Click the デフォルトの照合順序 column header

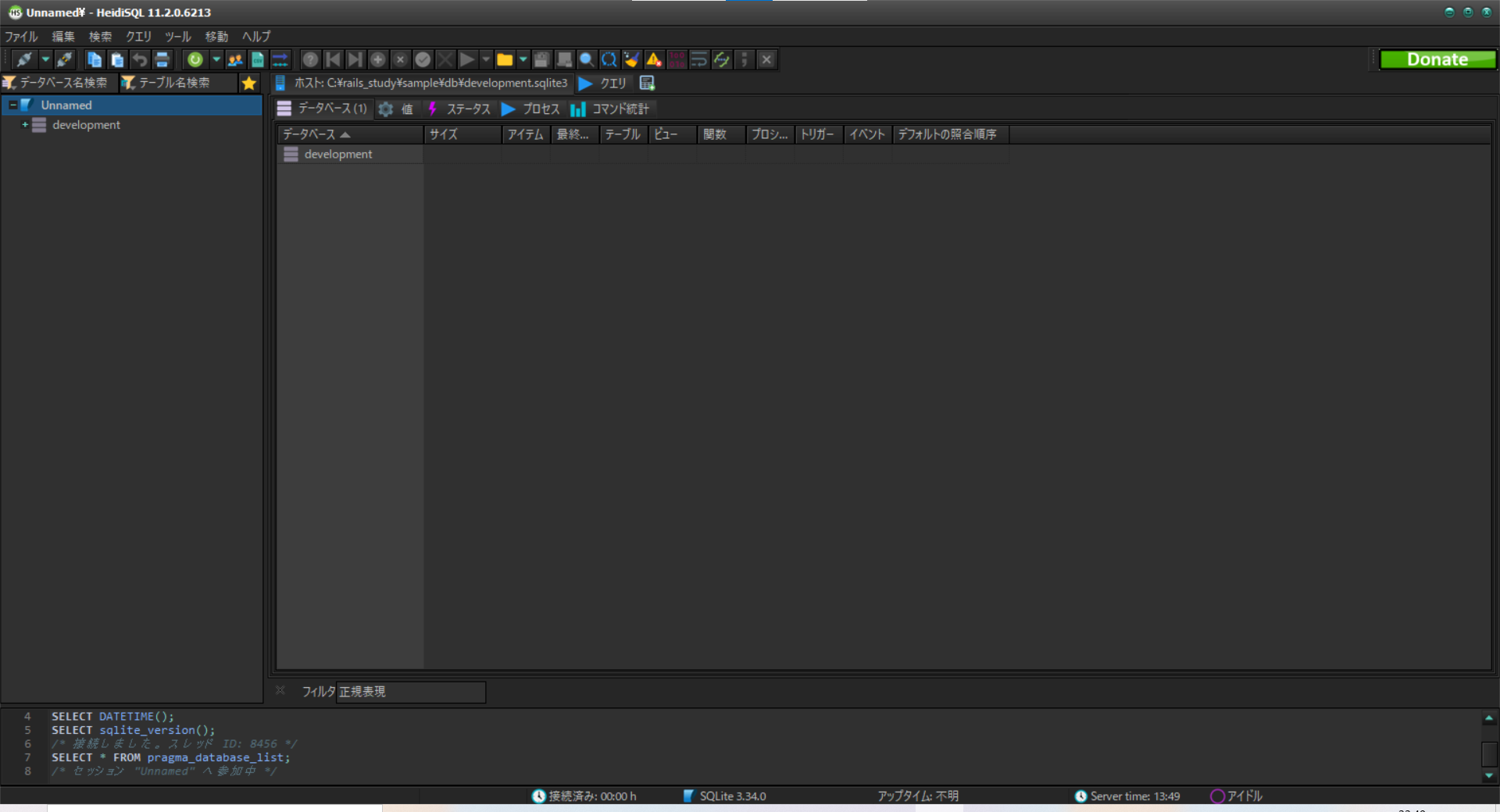click(x=950, y=134)
